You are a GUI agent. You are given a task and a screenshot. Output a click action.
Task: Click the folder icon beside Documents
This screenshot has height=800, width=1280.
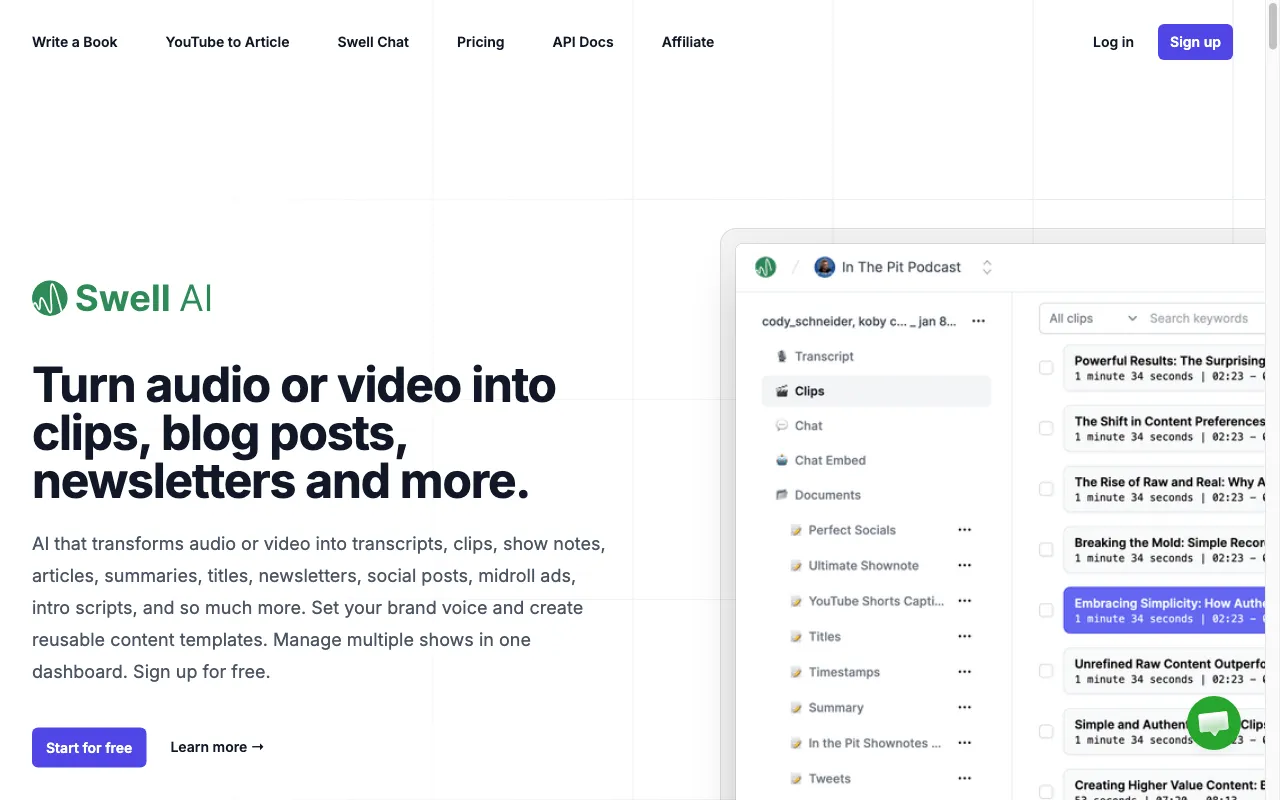pos(782,495)
